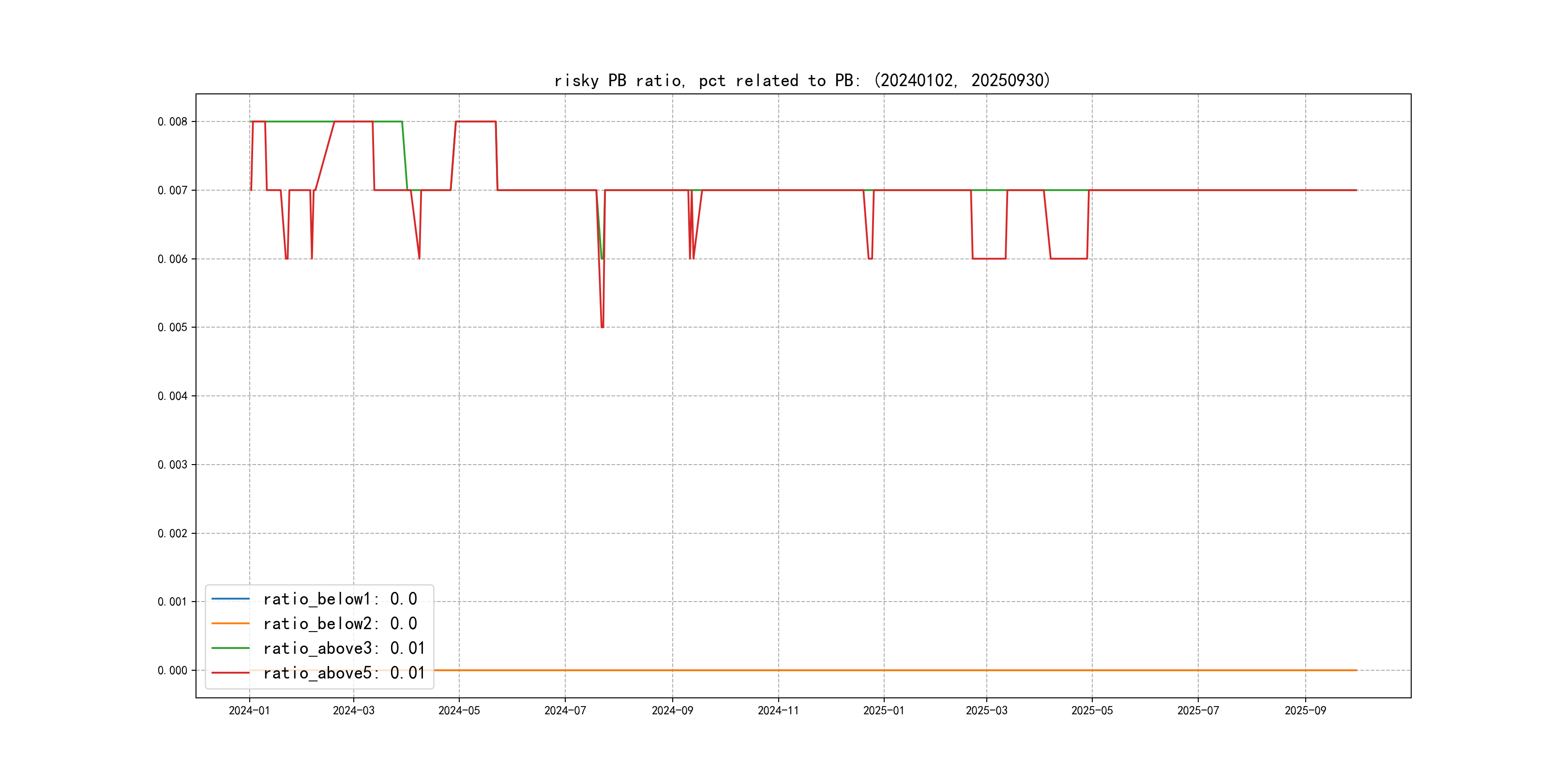Click the 0.005 y-axis tick label
Screen dimensions: 1568x784
pos(172,328)
